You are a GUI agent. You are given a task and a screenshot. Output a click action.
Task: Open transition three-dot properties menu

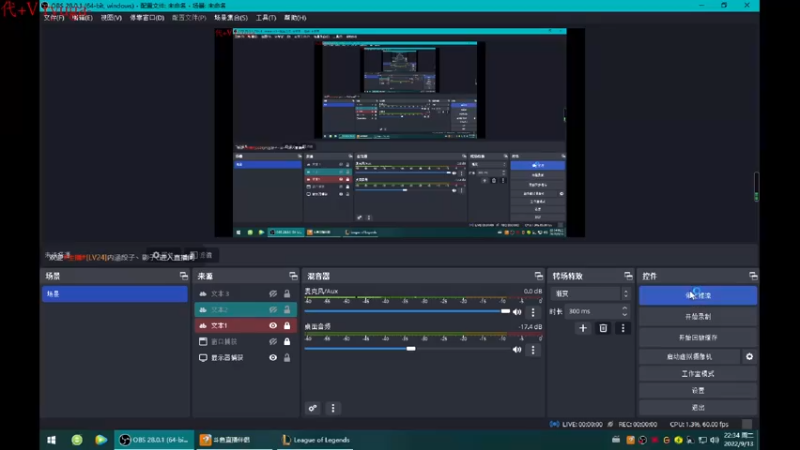623,328
